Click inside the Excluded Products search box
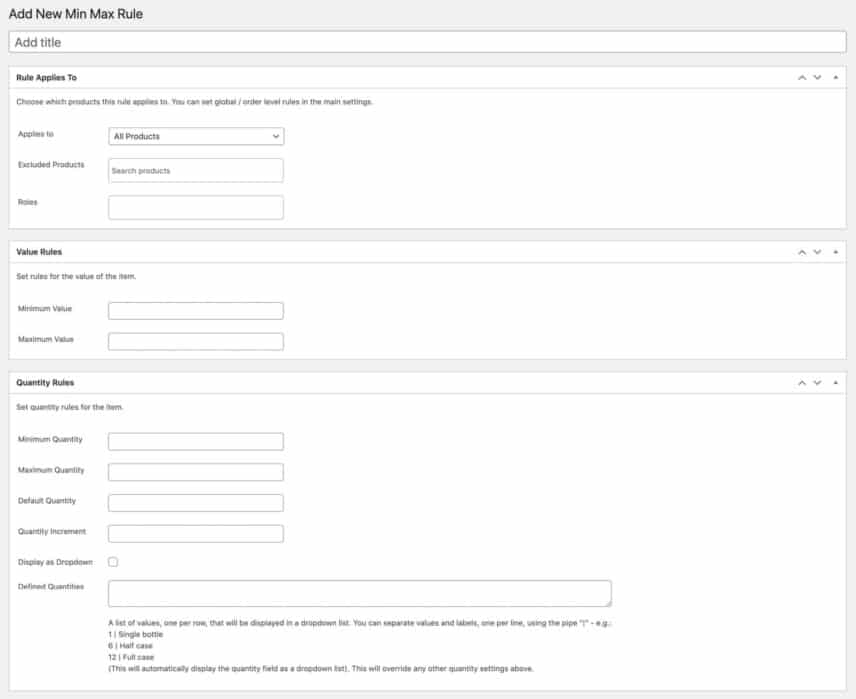The image size is (856, 699). (x=195, y=170)
